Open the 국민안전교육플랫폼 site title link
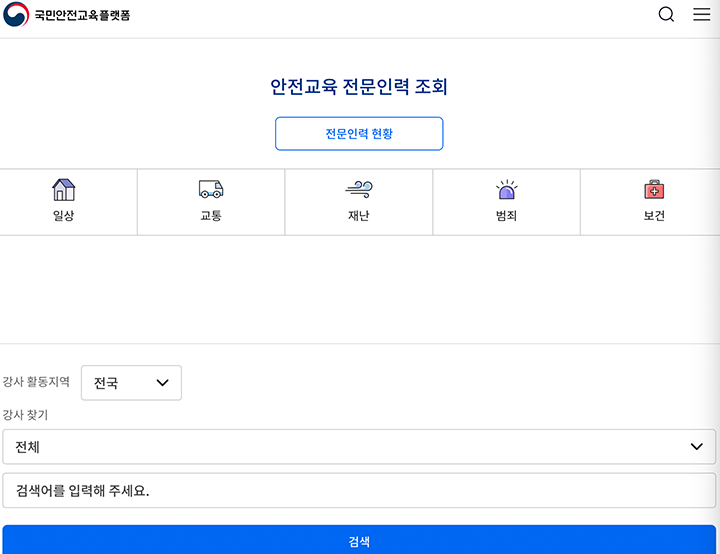This screenshot has height=554, width=720. [82, 15]
